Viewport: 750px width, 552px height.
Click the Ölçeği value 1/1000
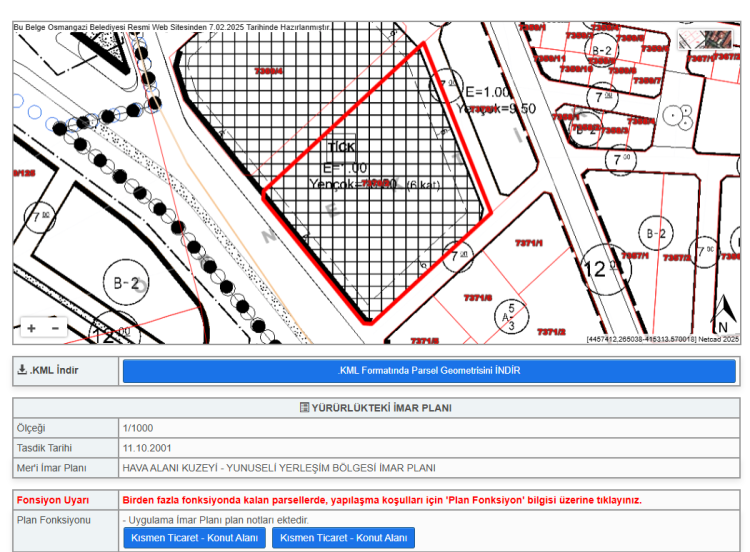click(x=137, y=428)
